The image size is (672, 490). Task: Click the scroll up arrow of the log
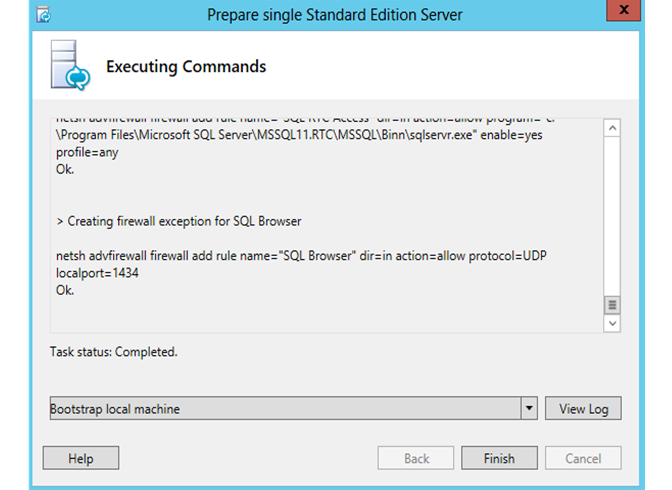612,128
